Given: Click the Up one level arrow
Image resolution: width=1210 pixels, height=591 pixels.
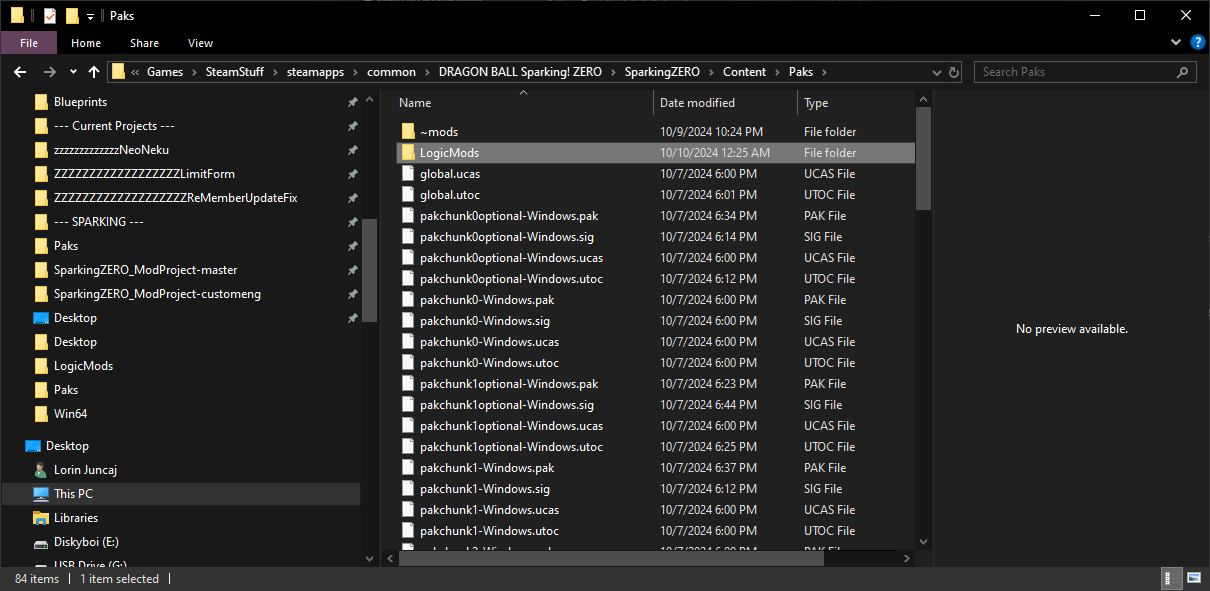Looking at the screenshot, I should [94, 72].
